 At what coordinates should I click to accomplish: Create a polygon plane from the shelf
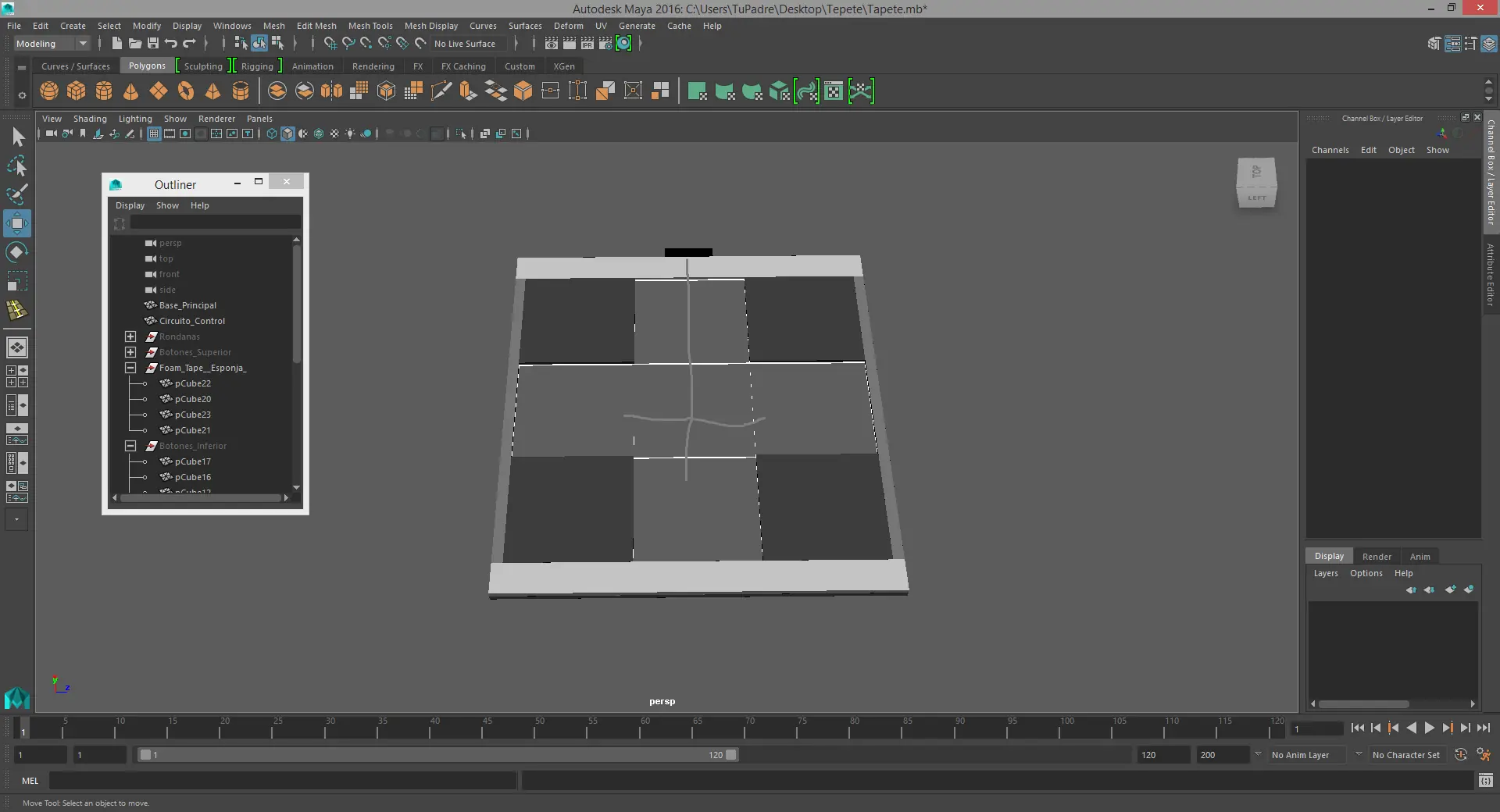[159, 91]
